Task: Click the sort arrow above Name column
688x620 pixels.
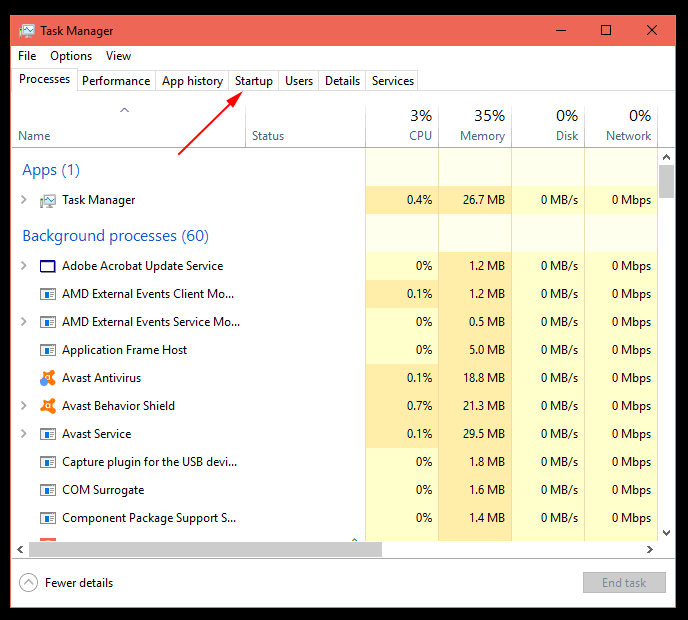Action: [125, 110]
